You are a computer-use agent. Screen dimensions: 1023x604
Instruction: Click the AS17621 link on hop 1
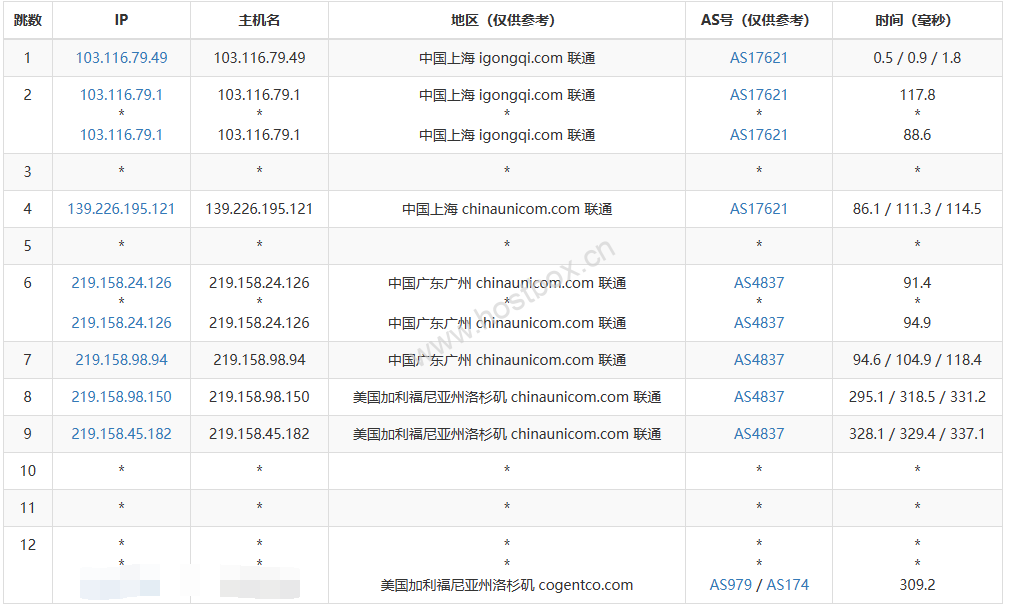pos(758,58)
